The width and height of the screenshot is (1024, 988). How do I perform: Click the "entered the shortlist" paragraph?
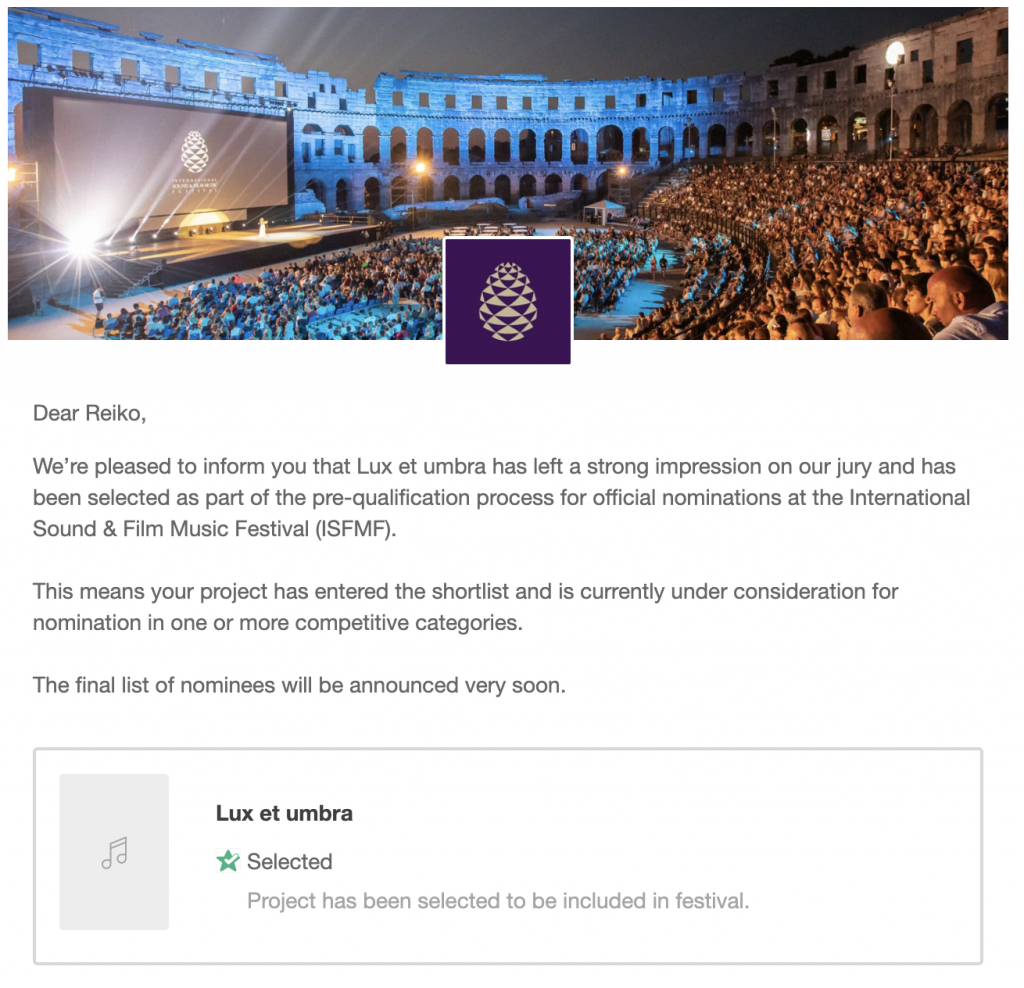click(x=465, y=591)
